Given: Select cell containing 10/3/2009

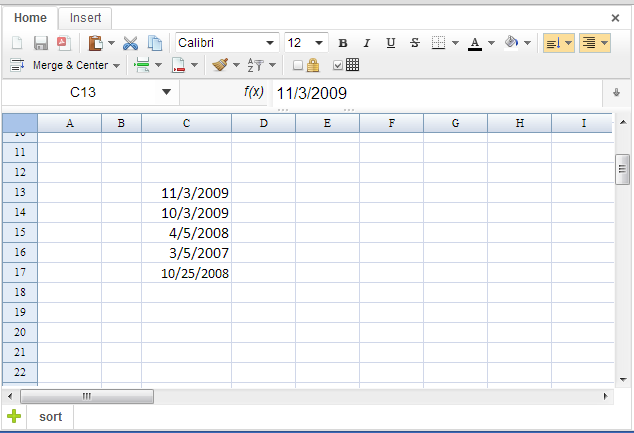Looking at the screenshot, I should tap(186, 213).
